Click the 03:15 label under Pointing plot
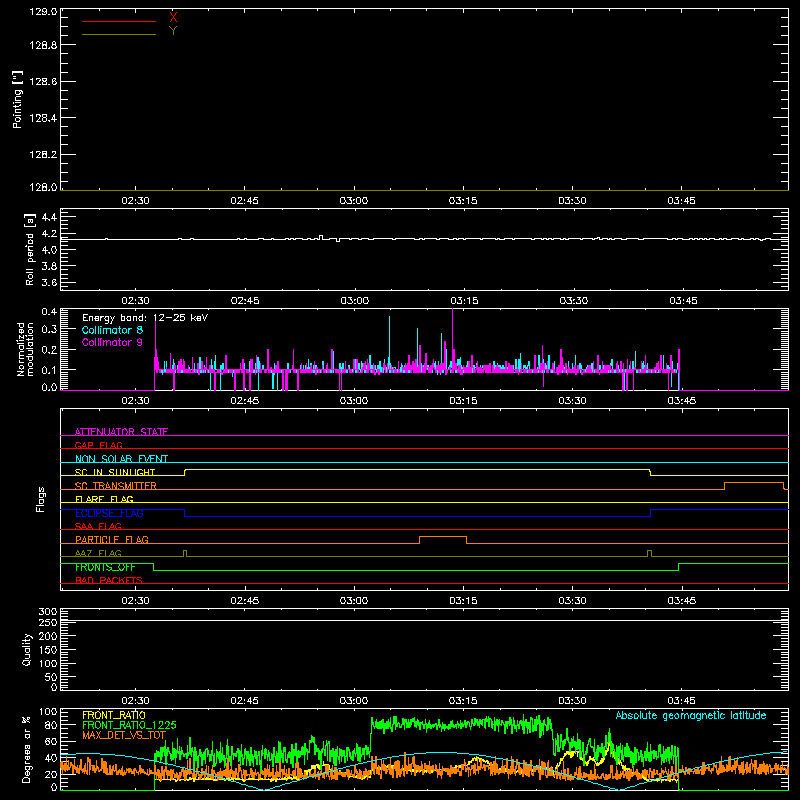 pyautogui.click(x=463, y=201)
